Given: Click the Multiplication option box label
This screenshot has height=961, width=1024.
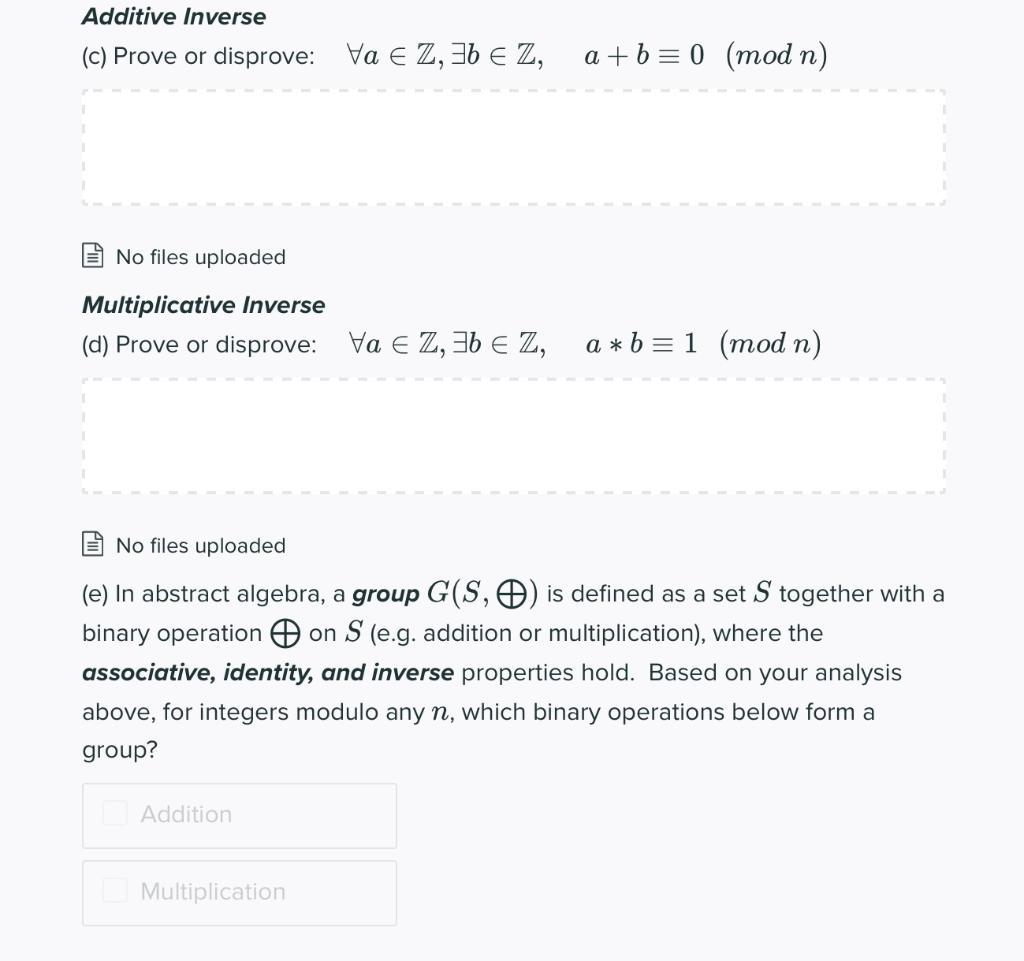Looking at the screenshot, I should coord(212,891).
